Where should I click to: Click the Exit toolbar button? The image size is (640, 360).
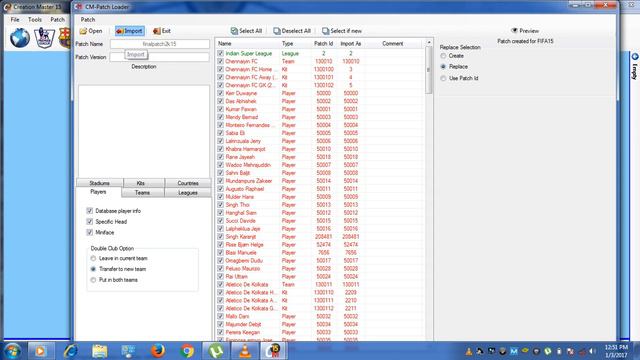click(162, 31)
